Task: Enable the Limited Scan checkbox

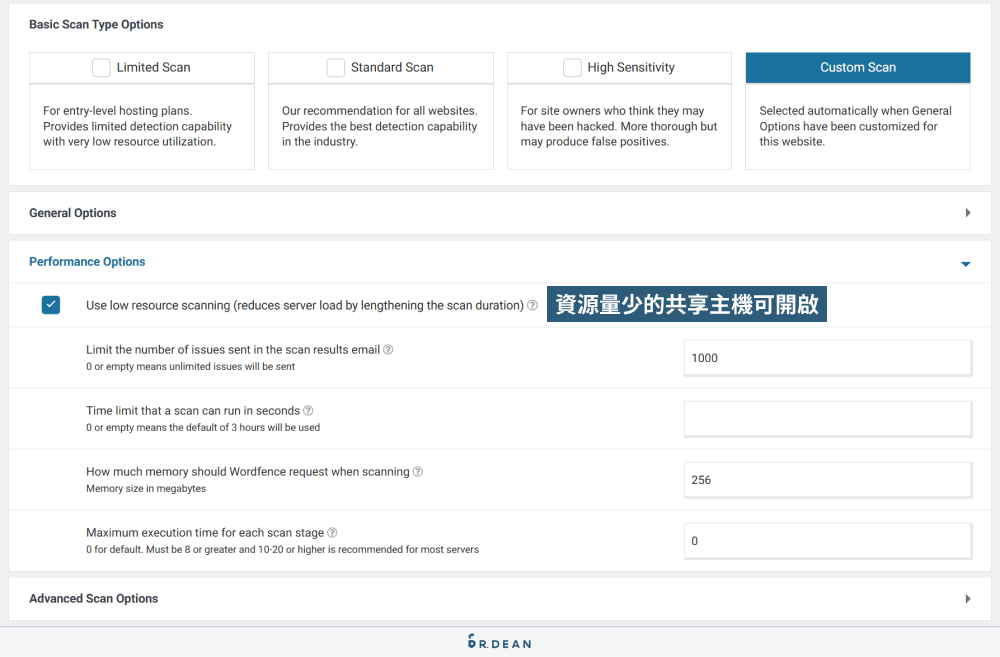Action: (101, 67)
